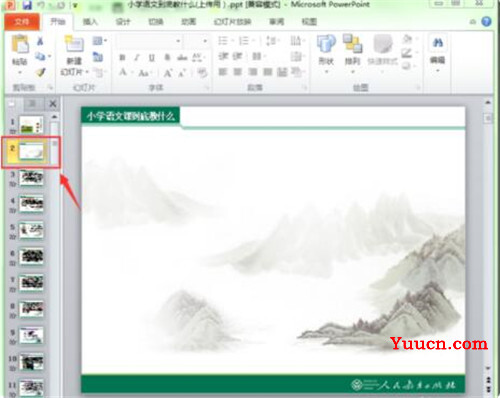Toggle Underline text formatting
This screenshot has height=398, width=500.
[152, 58]
